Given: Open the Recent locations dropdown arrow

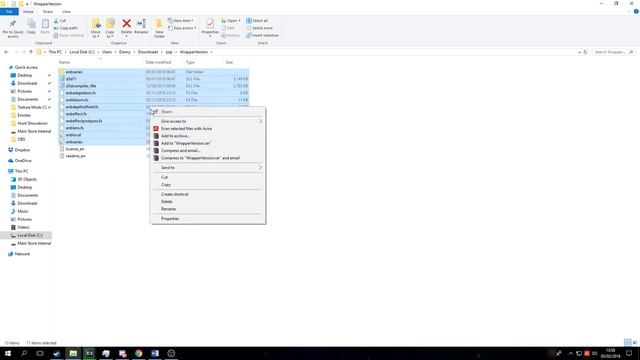Looking at the screenshot, I should (x=24, y=52).
